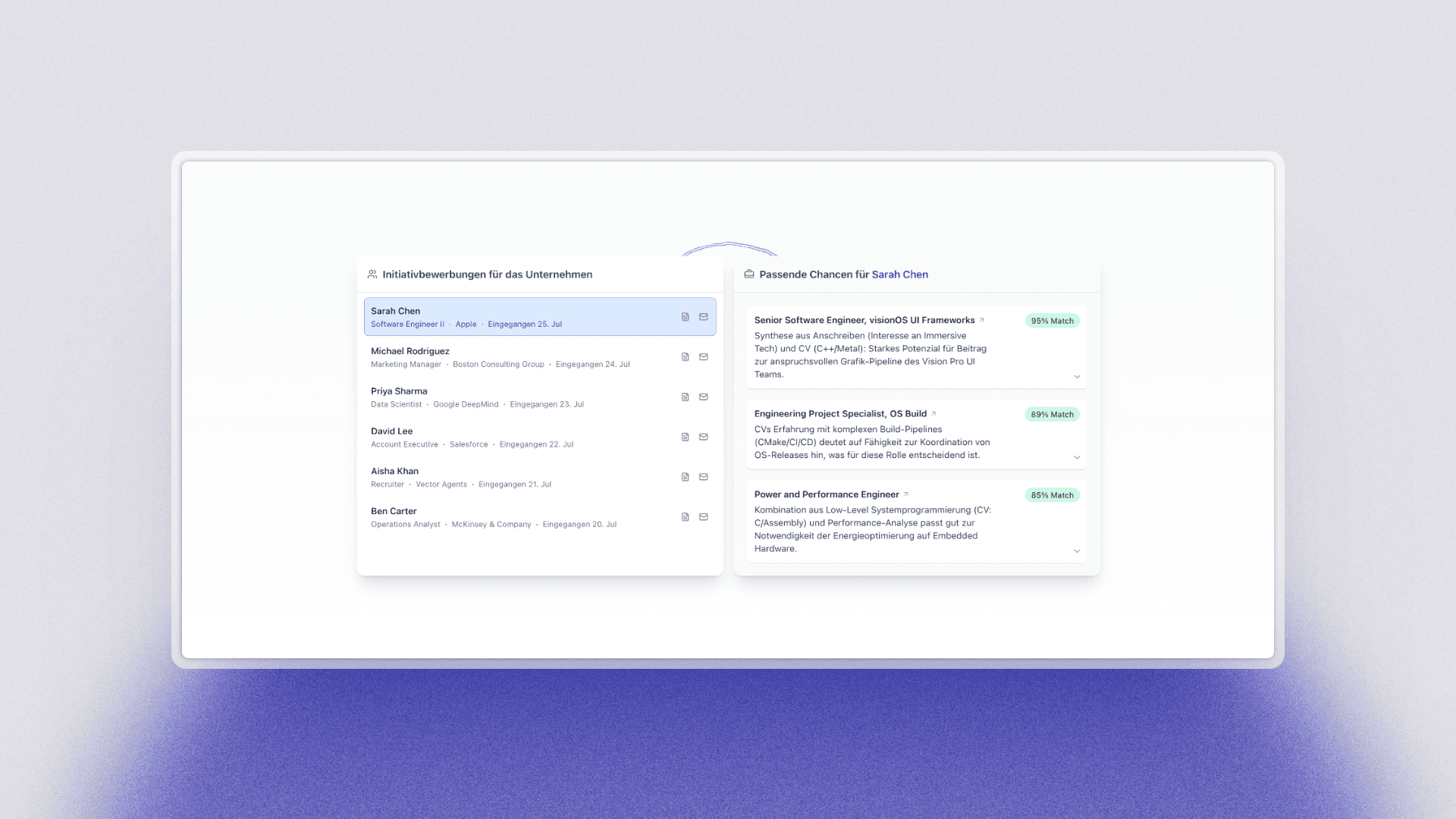Click the 89% Match badge
The image size is (1456, 819).
[x=1052, y=415]
